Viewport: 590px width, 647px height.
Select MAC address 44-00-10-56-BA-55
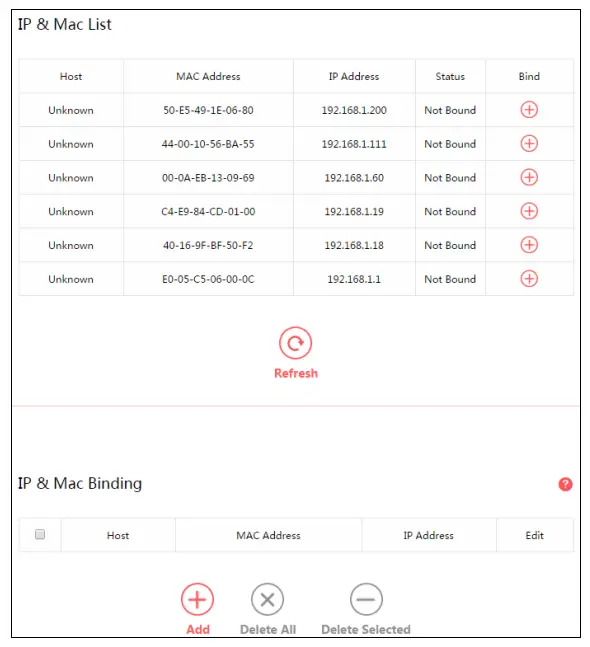(208, 144)
